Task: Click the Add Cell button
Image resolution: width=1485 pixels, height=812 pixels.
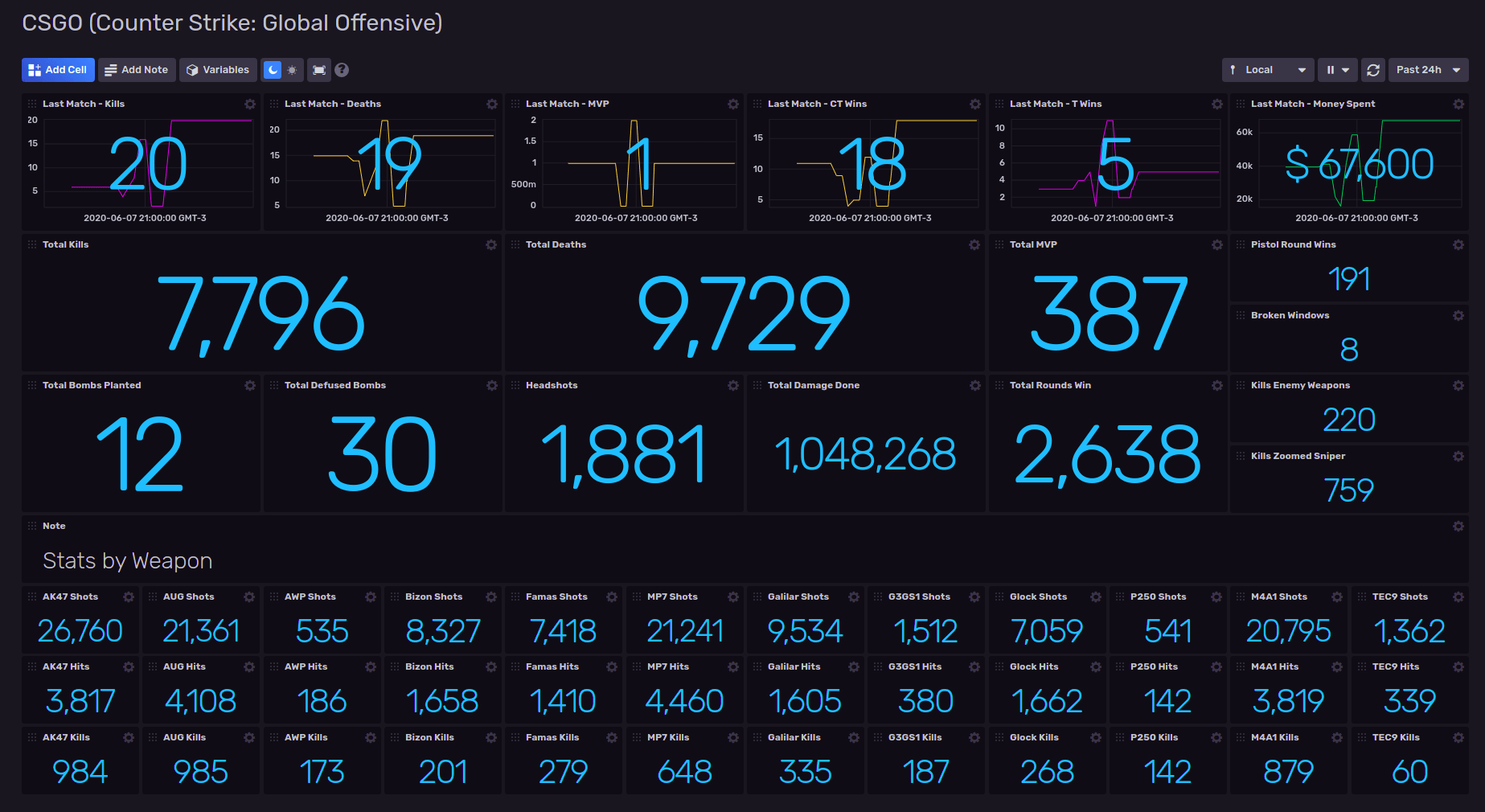Action: (x=58, y=70)
